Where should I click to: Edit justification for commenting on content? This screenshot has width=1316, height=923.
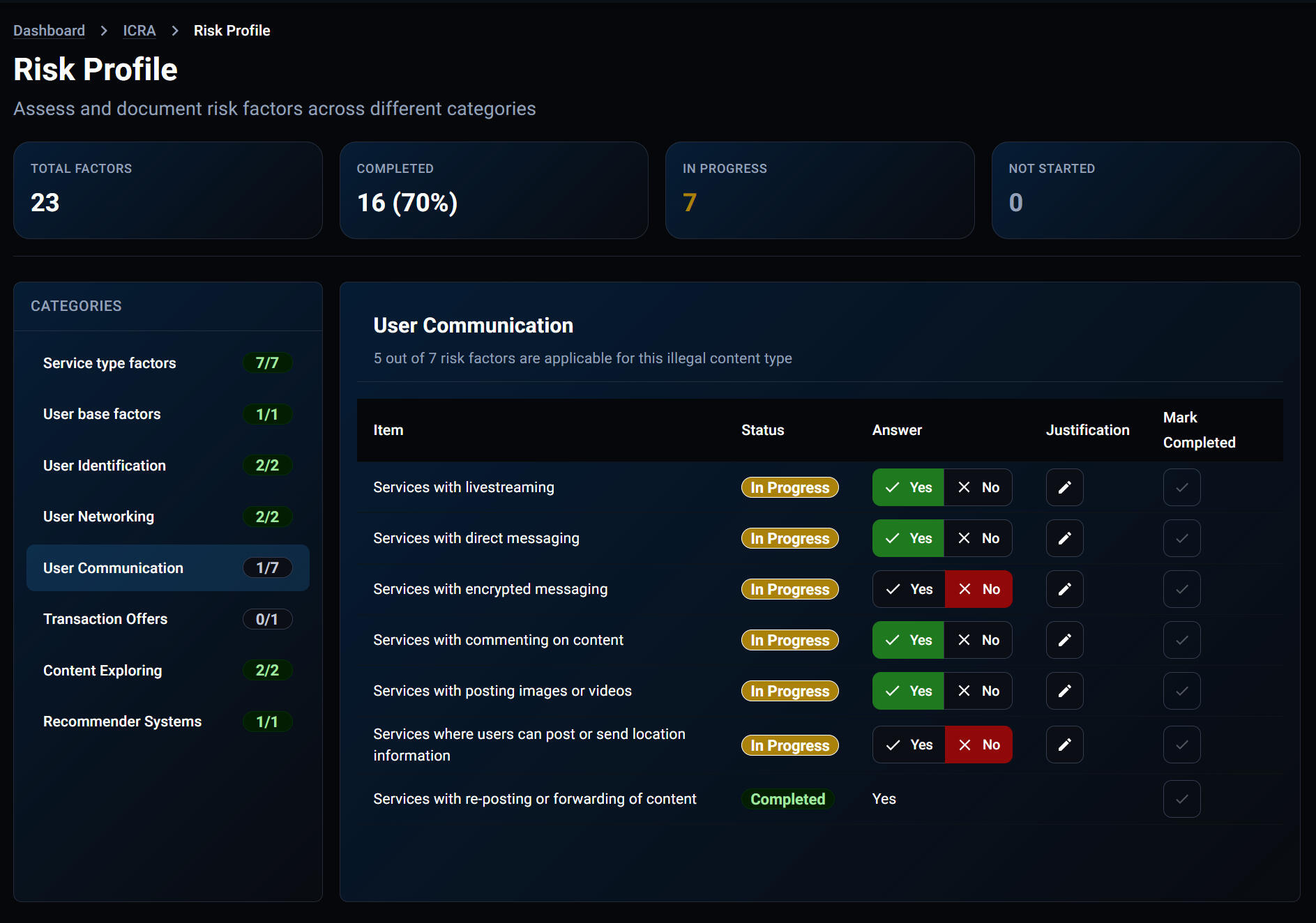(x=1064, y=640)
